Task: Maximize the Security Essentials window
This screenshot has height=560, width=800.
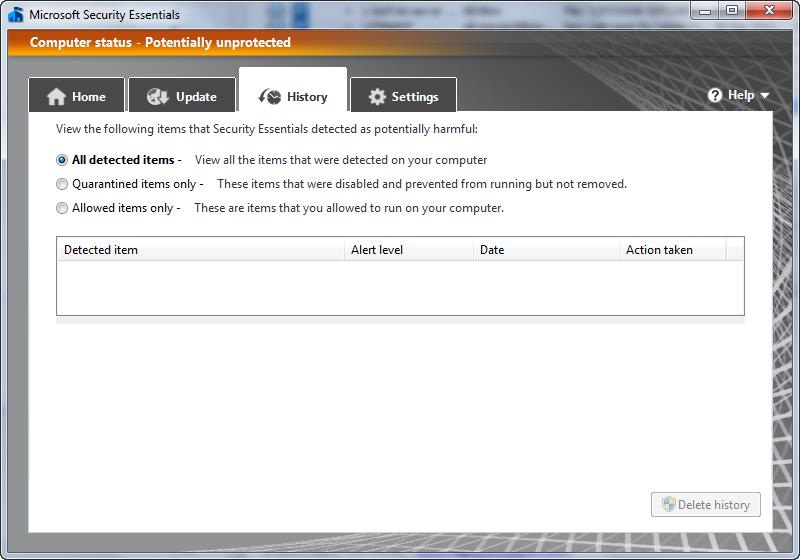Action: pyautogui.click(x=732, y=10)
